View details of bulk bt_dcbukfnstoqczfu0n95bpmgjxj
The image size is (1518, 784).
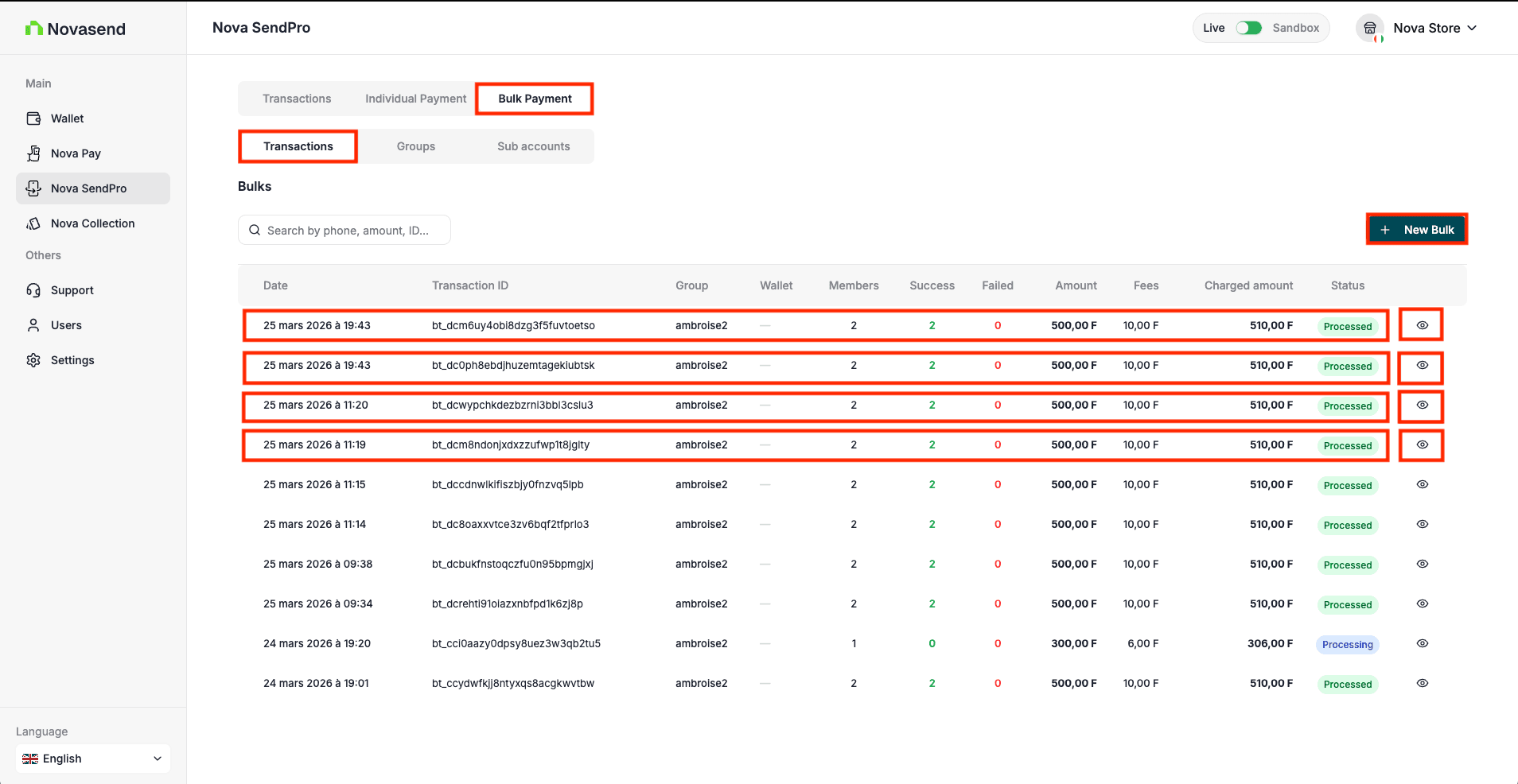(1423, 564)
